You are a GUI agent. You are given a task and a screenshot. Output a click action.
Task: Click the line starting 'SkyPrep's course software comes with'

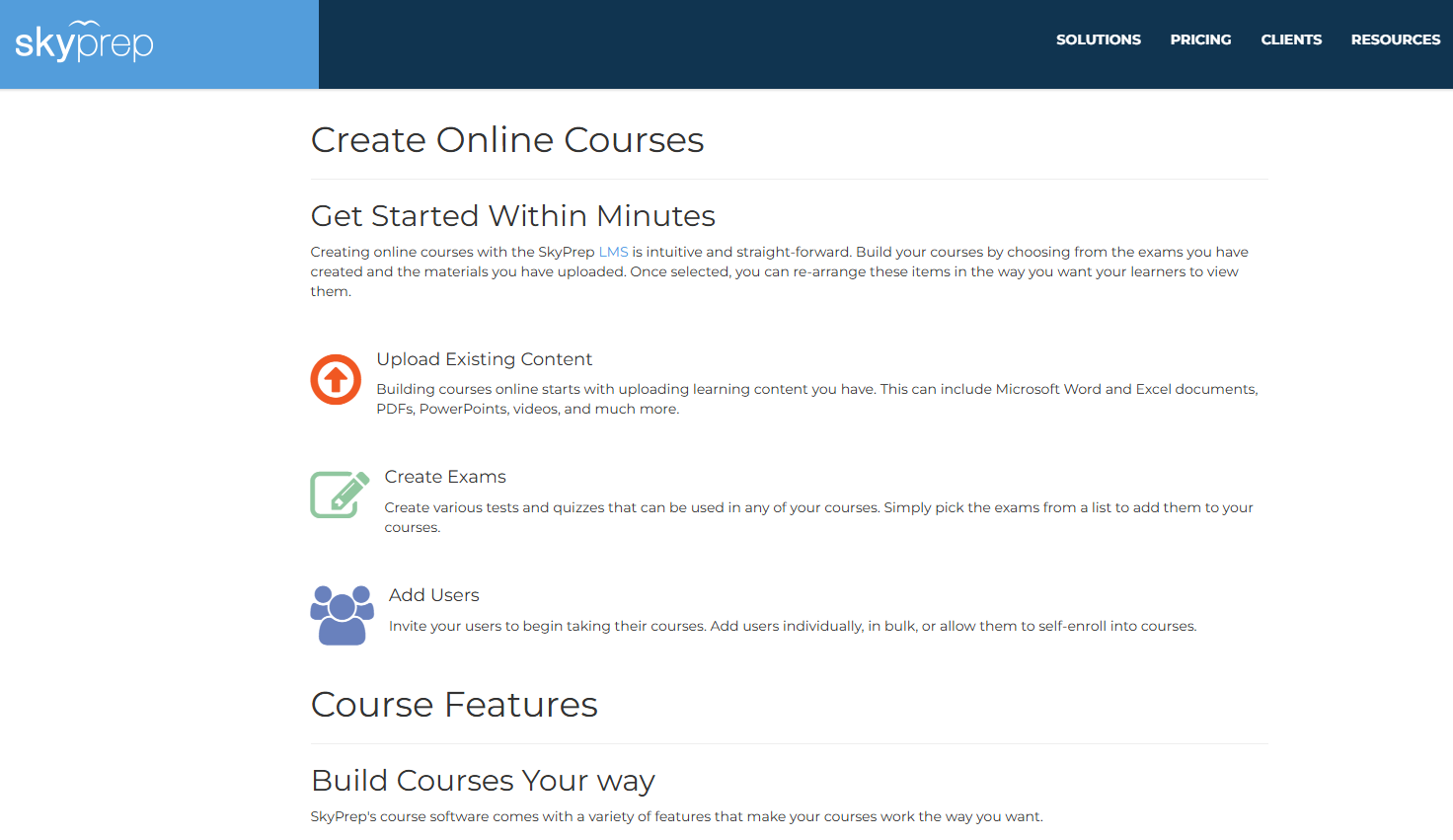676,816
